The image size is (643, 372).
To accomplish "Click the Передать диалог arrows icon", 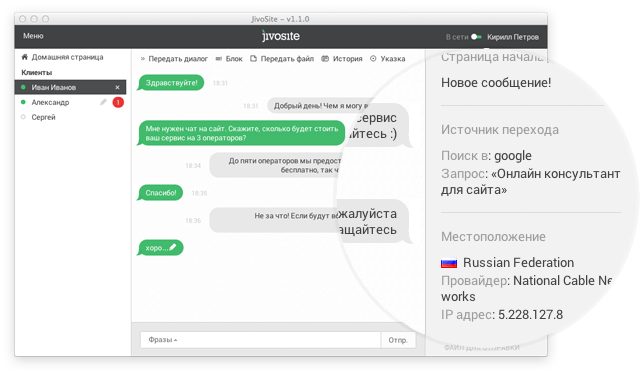I will point(143,59).
